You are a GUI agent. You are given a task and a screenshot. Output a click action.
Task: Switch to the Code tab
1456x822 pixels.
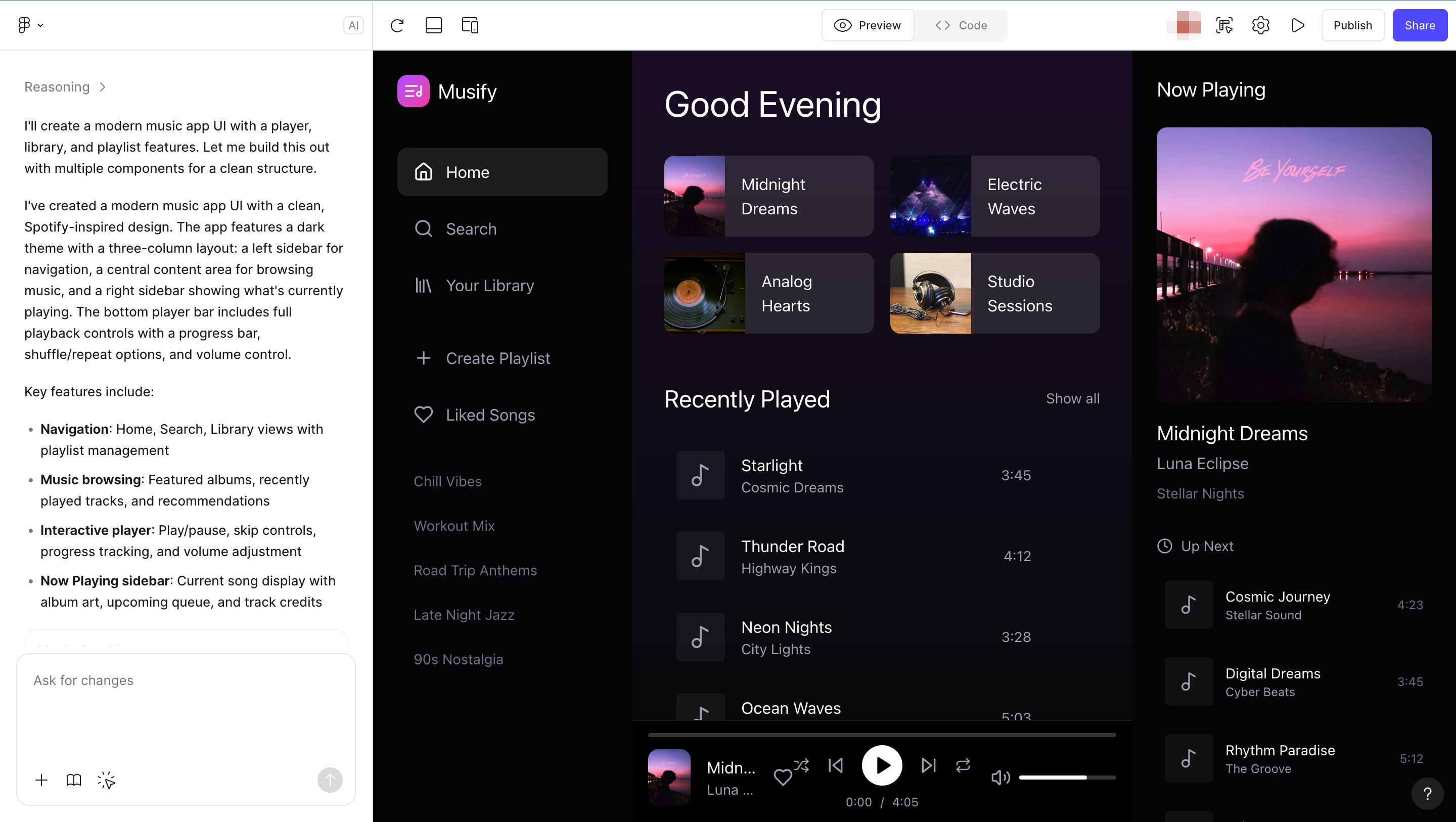tap(961, 25)
